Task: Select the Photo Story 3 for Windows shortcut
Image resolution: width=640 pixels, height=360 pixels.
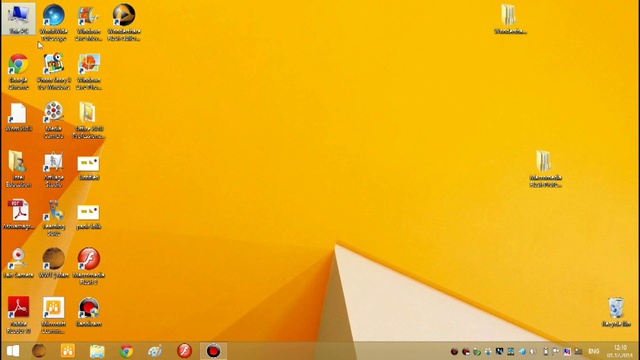Action: tap(53, 71)
